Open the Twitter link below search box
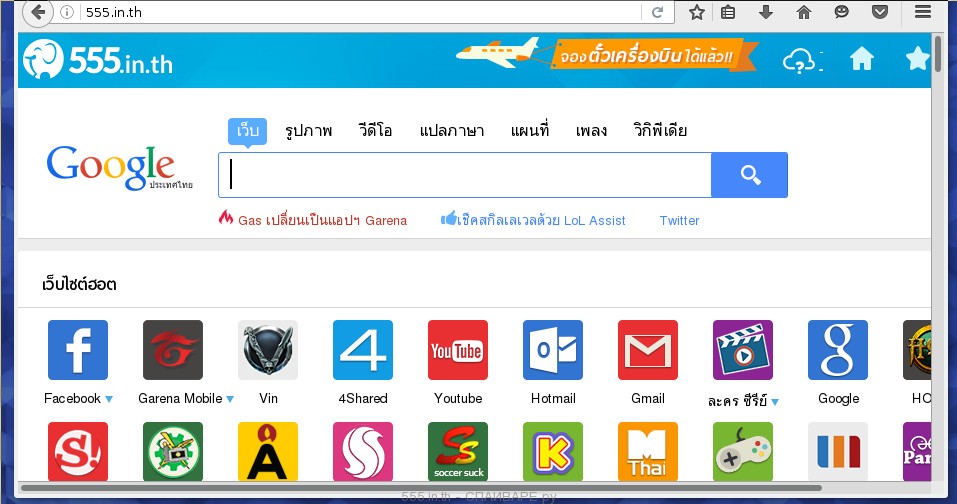 (x=679, y=221)
